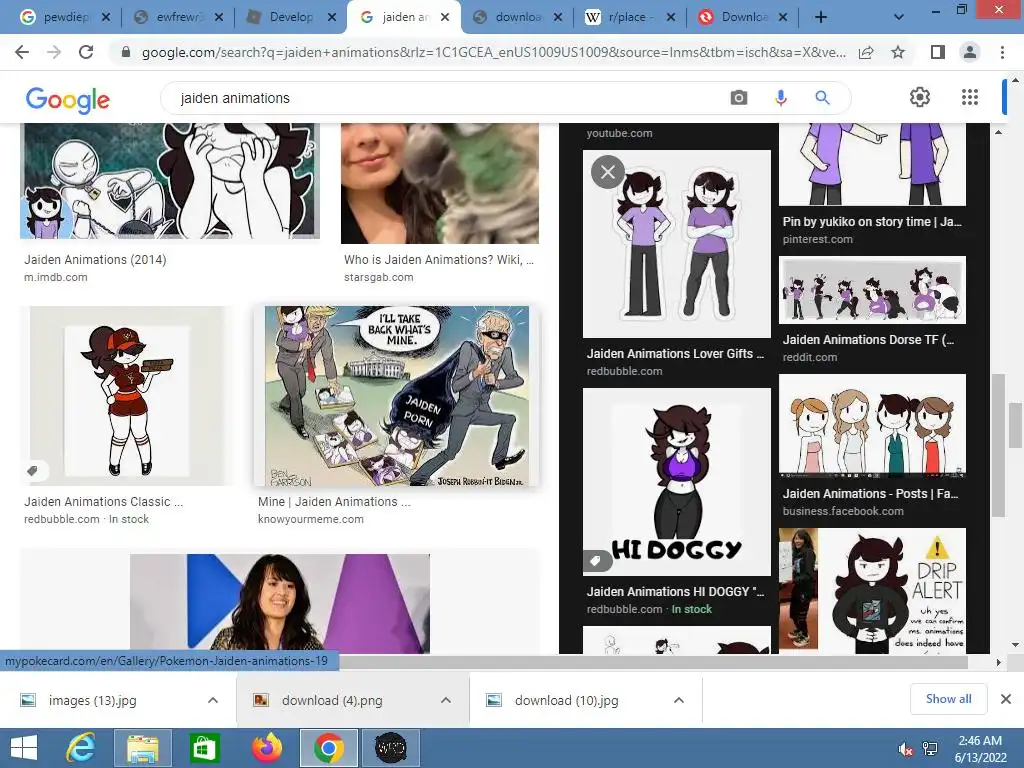Reload the current page
Image resolution: width=1024 pixels, height=768 pixels.
pyautogui.click(x=86, y=52)
